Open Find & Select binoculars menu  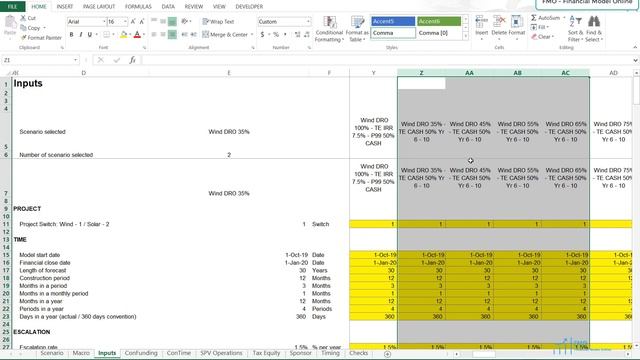pyautogui.click(x=594, y=29)
